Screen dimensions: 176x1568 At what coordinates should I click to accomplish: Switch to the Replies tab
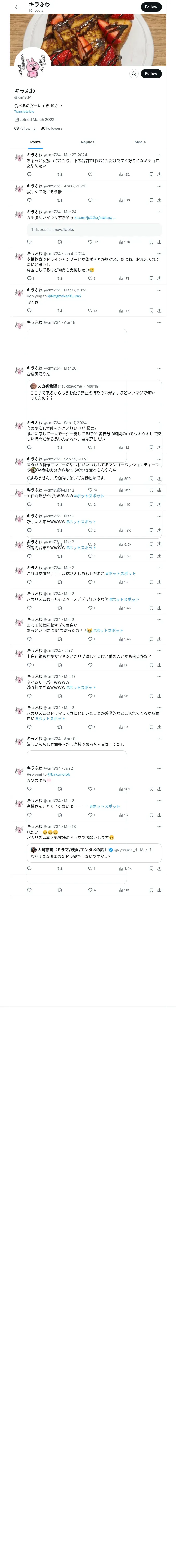click(x=87, y=142)
